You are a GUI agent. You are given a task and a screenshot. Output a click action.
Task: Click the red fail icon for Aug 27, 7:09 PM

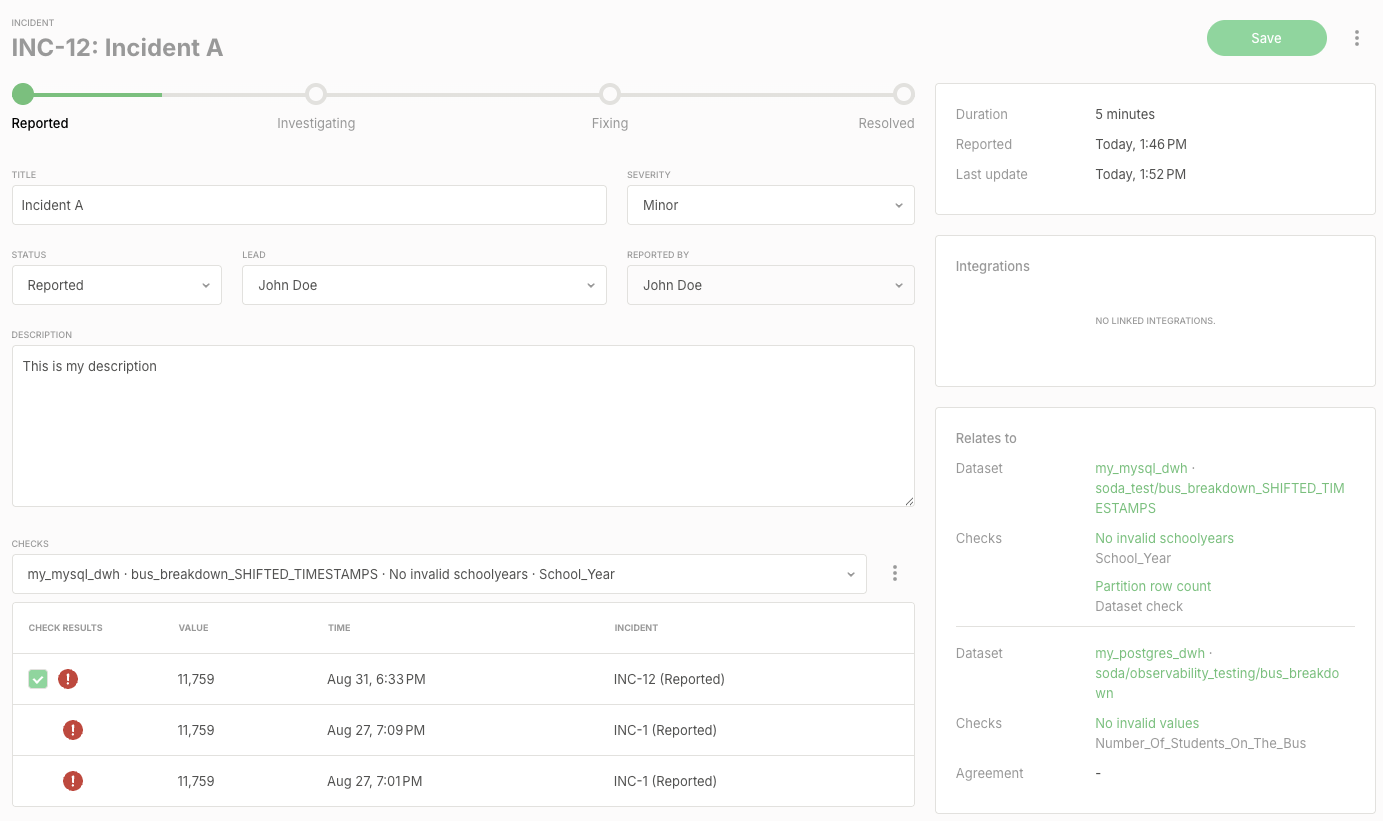click(x=73, y=730)
